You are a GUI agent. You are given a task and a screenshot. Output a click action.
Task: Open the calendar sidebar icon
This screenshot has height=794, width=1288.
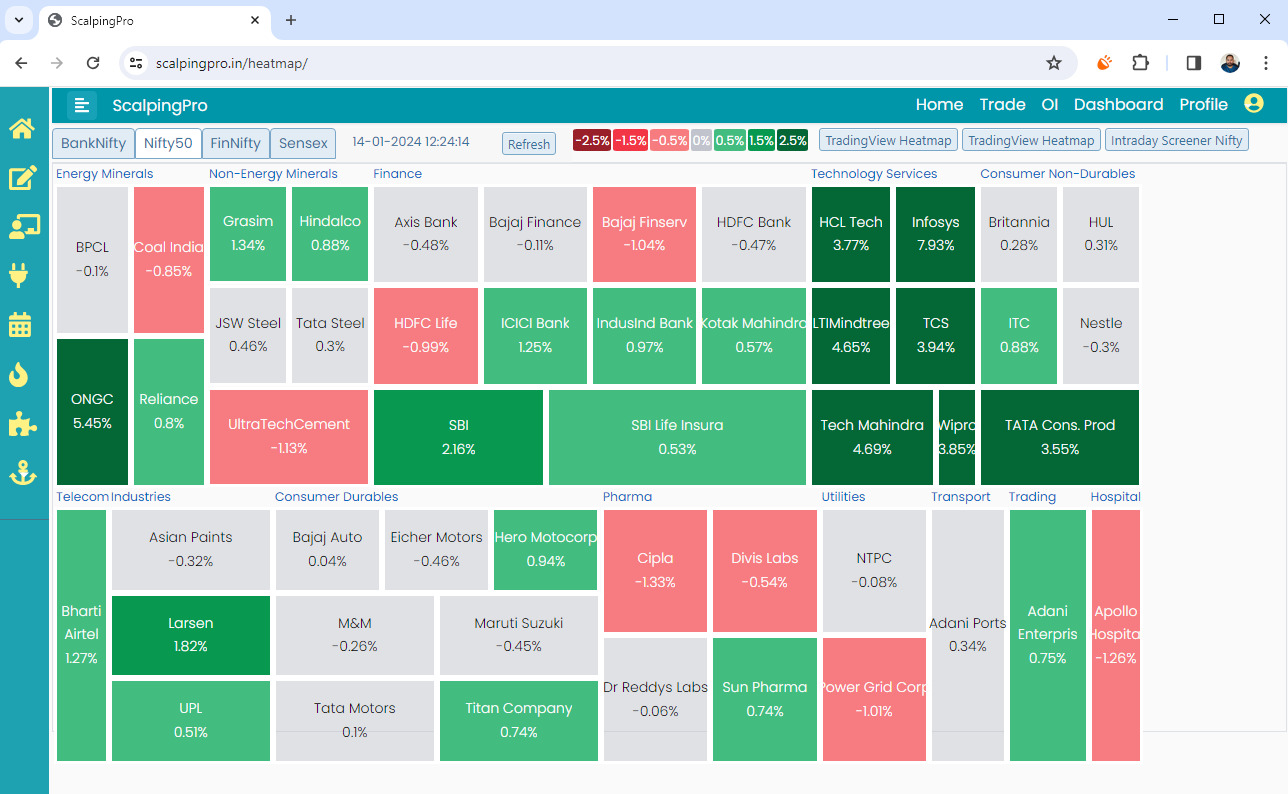[20, 325]
